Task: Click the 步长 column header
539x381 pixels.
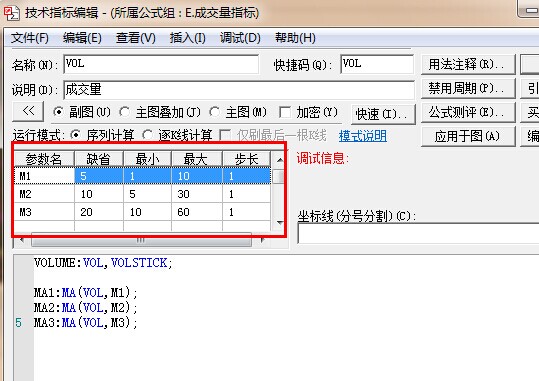Action: click(x=246, y=159)
